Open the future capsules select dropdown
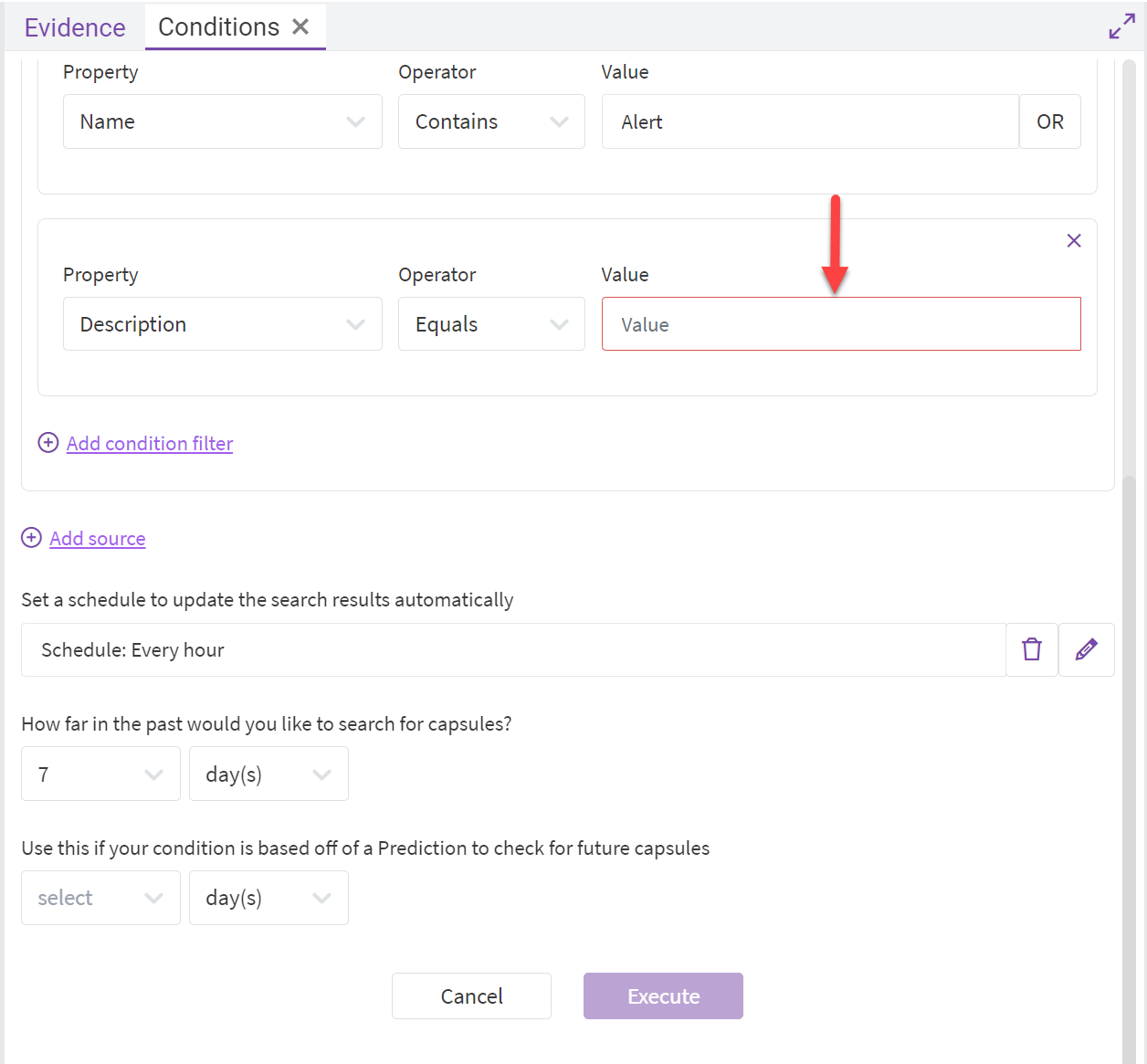This screenshot has height=1064, width=1147. (x=100, y=898)
